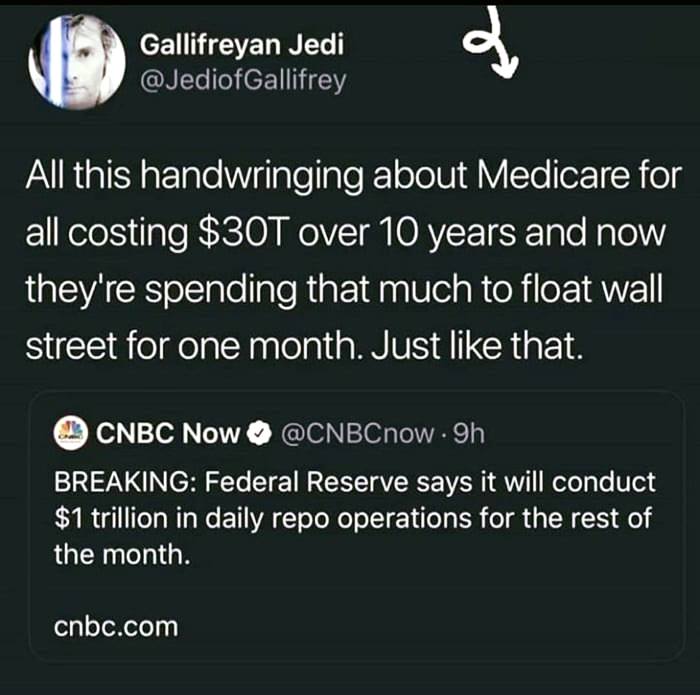Open the cnbc.com link
Screen dimensions: 700x695
point(116,626)
